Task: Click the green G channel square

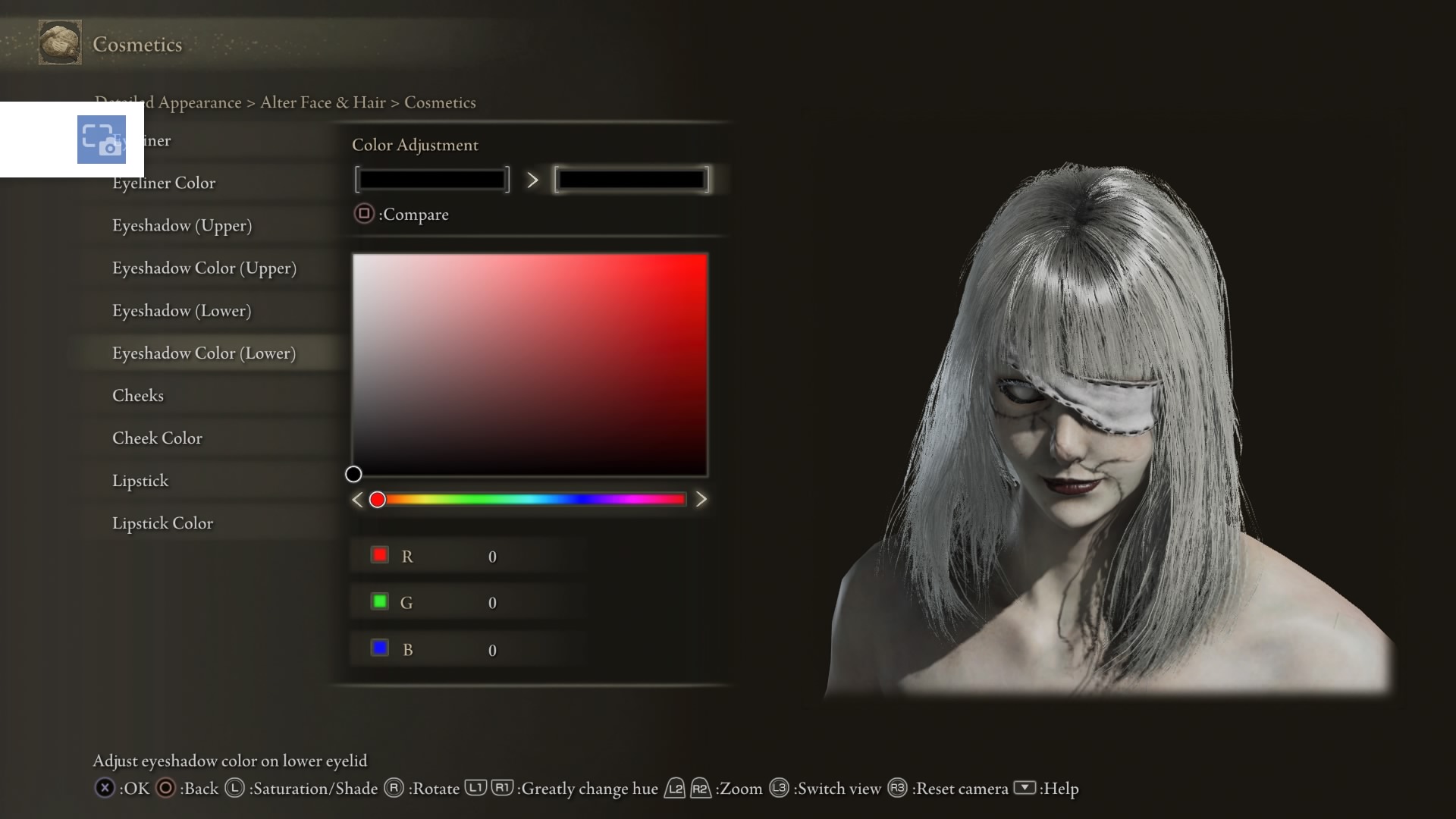Action: coord(380,601)
